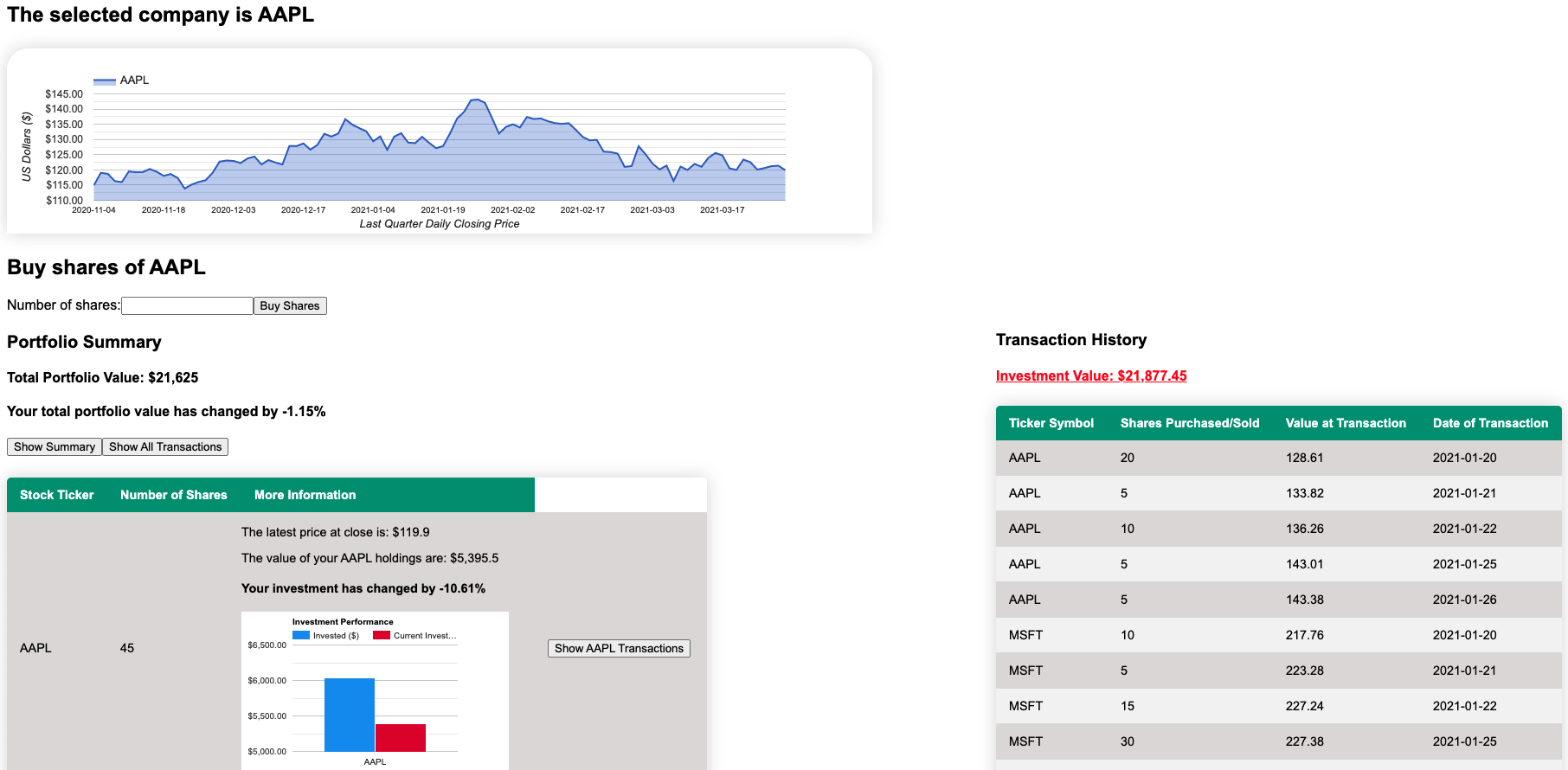Click the Buy Shares button

[x=290, y=305]
